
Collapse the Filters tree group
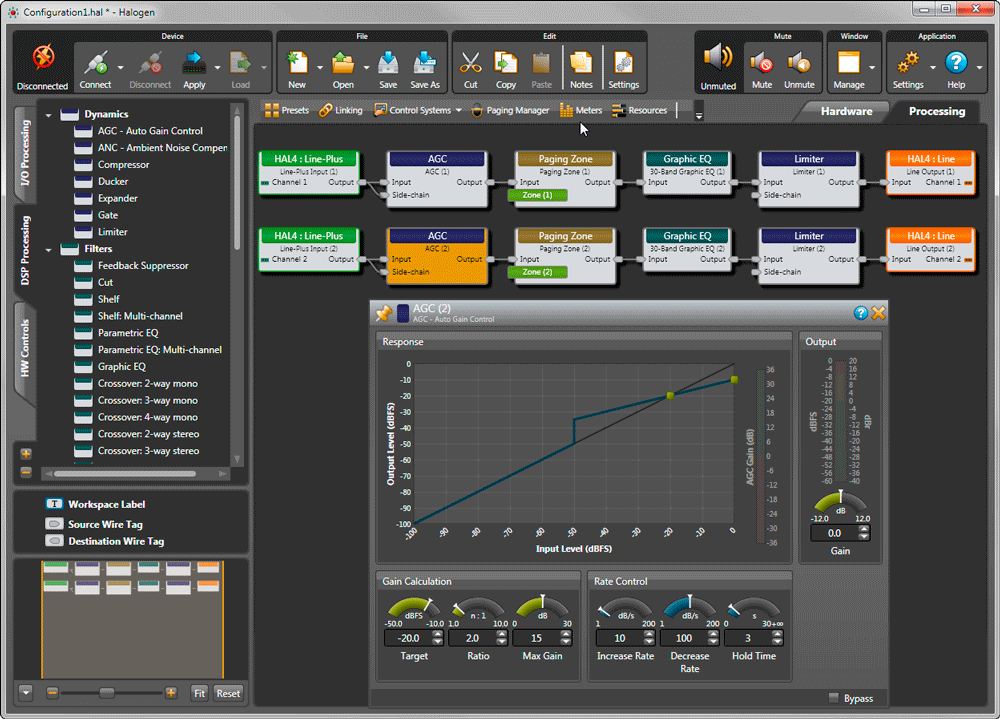48,249
